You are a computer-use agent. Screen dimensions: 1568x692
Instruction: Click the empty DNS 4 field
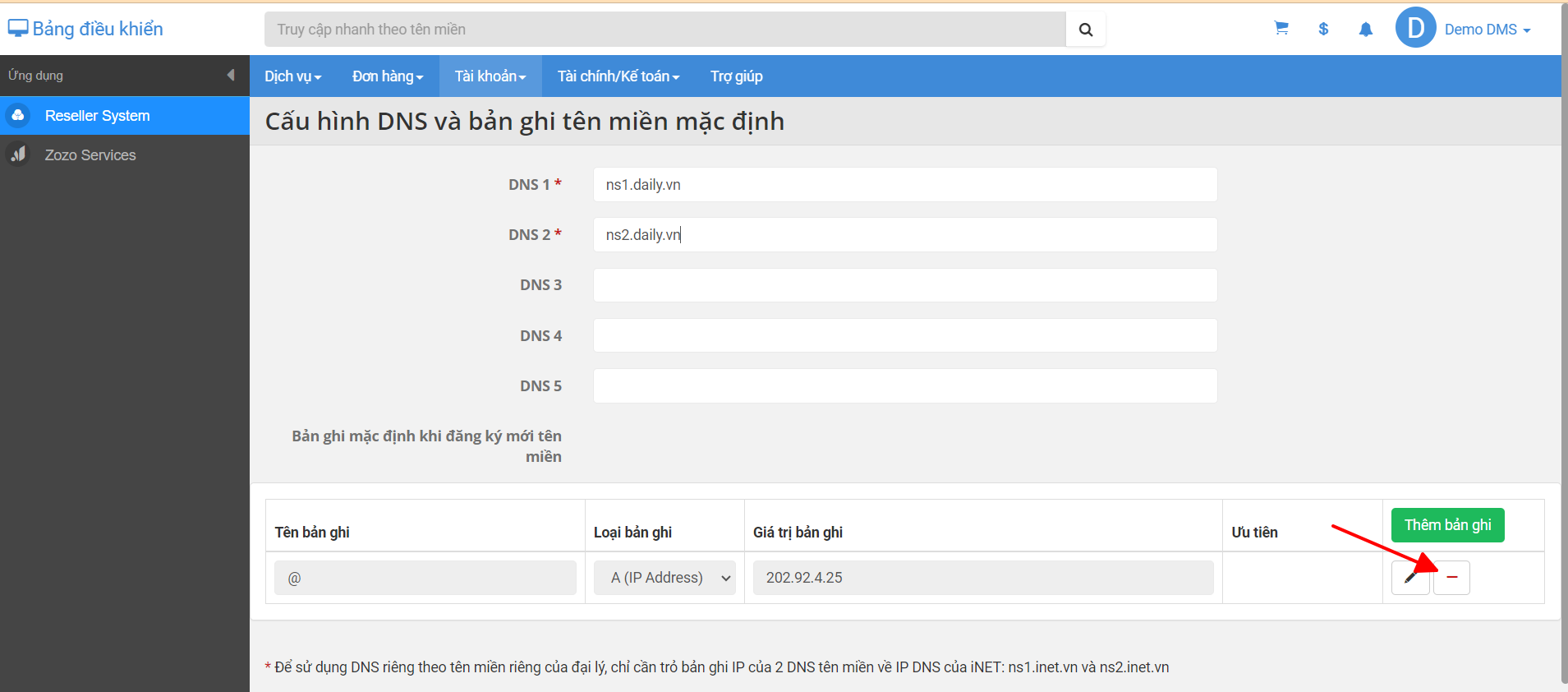pos(905,335)
